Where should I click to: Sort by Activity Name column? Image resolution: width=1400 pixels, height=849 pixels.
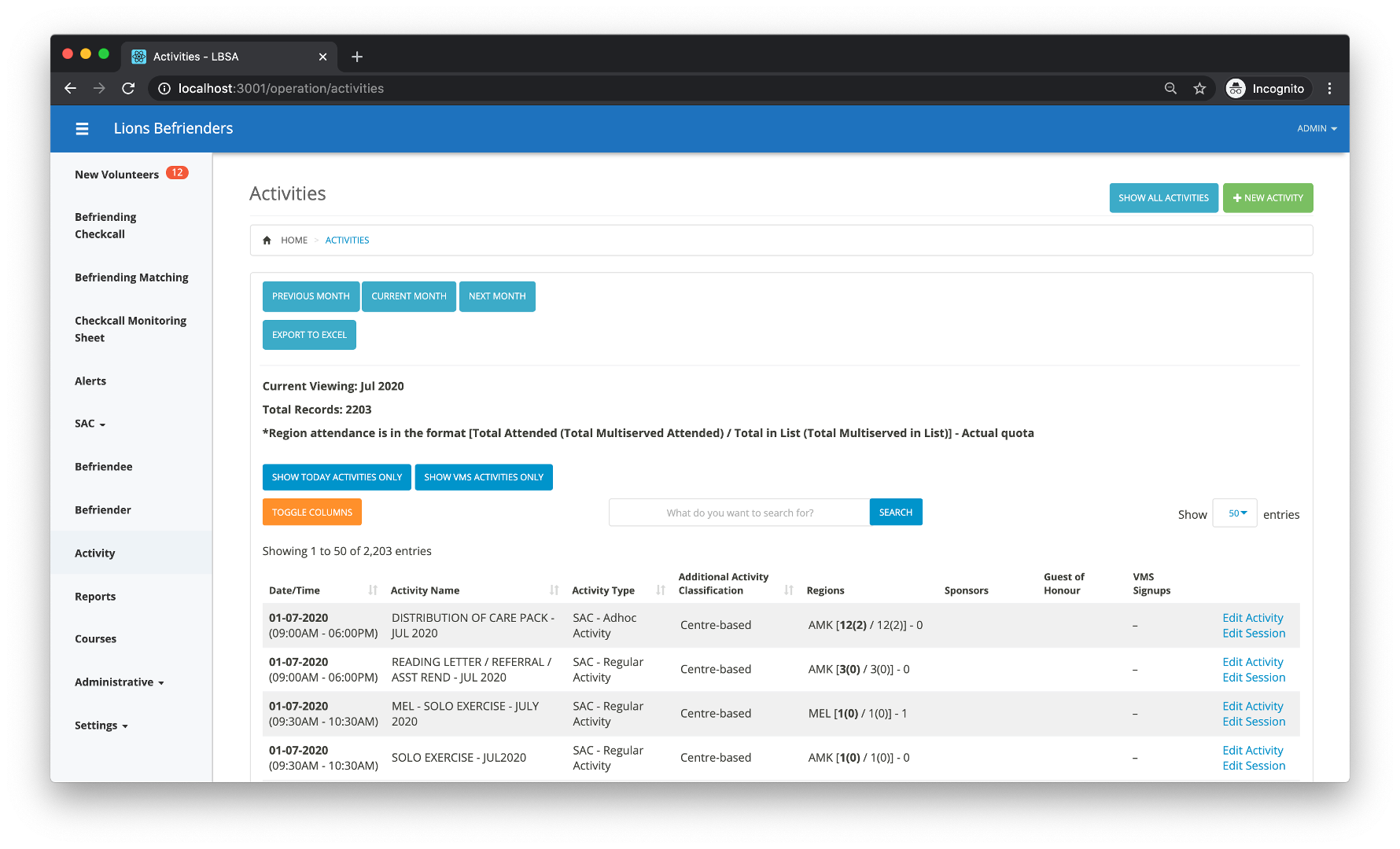[554, 590]
